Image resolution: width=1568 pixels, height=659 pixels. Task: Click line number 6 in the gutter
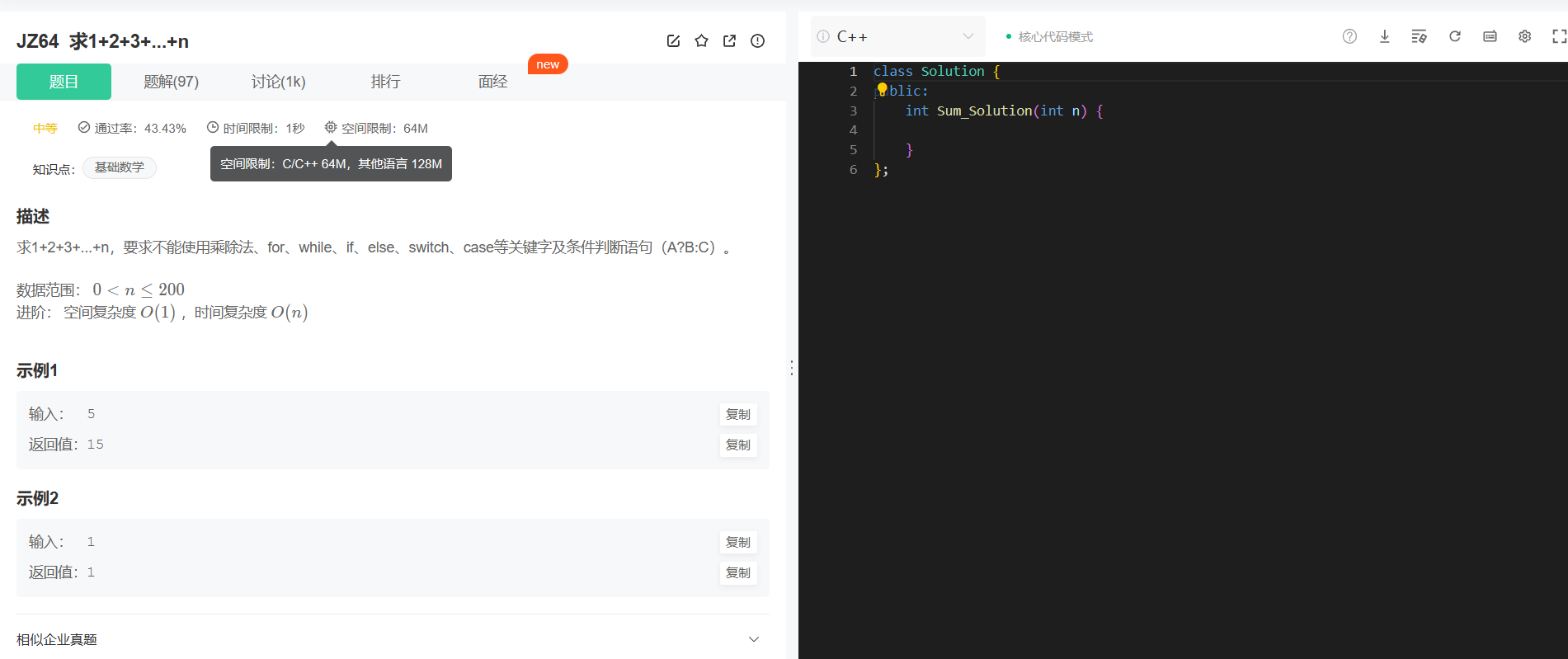(x=853, y=169)
